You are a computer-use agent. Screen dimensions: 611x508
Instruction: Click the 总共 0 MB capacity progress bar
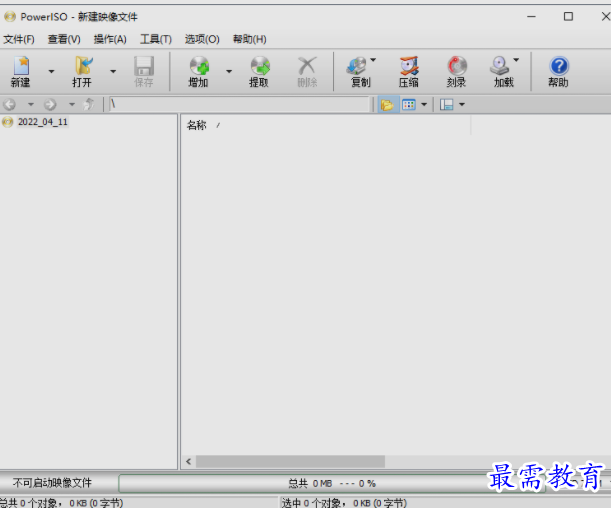click(x=332, y=483)
